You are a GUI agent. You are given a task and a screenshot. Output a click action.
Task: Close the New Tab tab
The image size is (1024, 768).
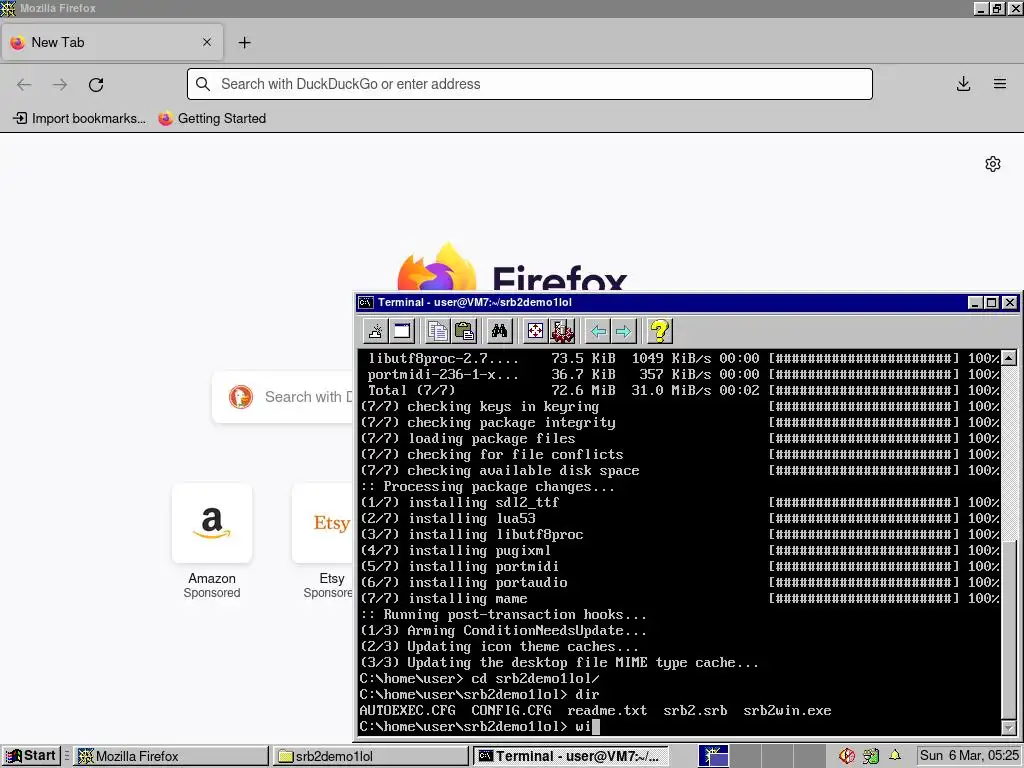[x=207, y=42]
